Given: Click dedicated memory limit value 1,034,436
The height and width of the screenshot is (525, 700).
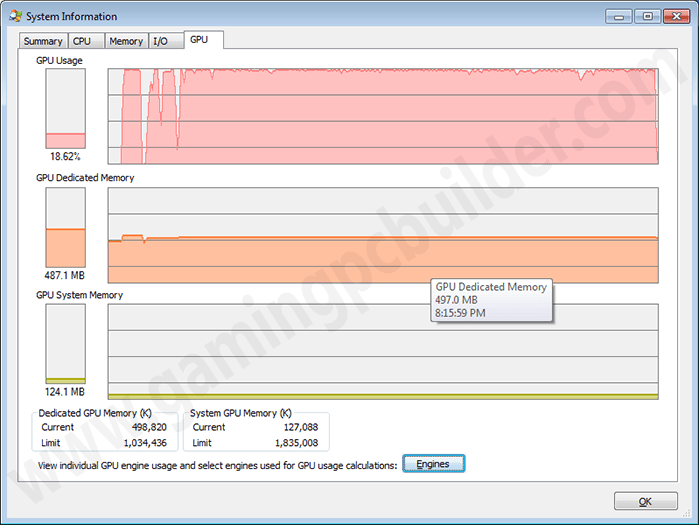Looking at the screenshot, I should (x=145, y=443).
